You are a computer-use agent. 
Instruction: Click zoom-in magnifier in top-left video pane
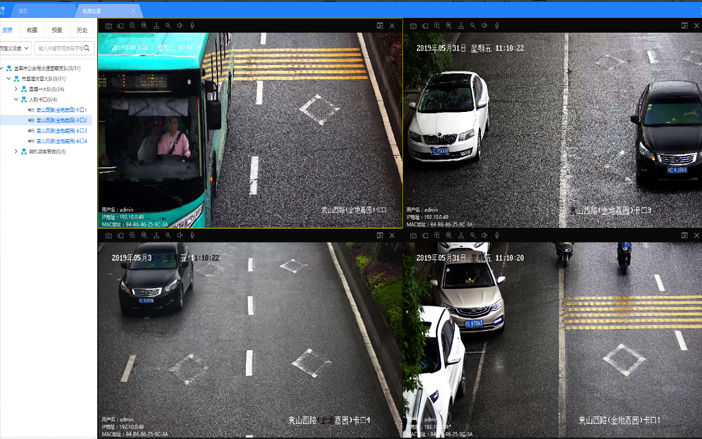133,26
